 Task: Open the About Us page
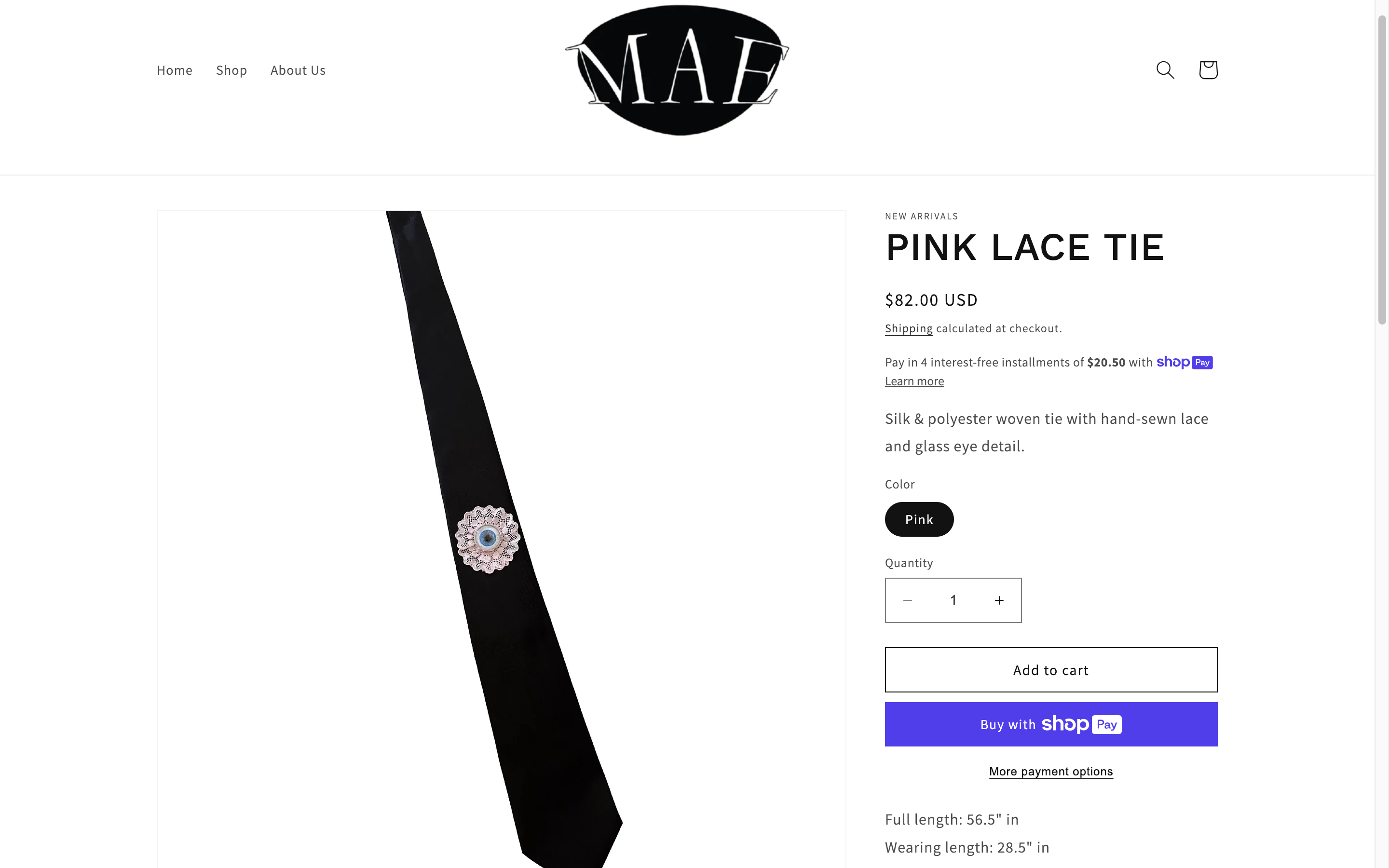(298, 70)
